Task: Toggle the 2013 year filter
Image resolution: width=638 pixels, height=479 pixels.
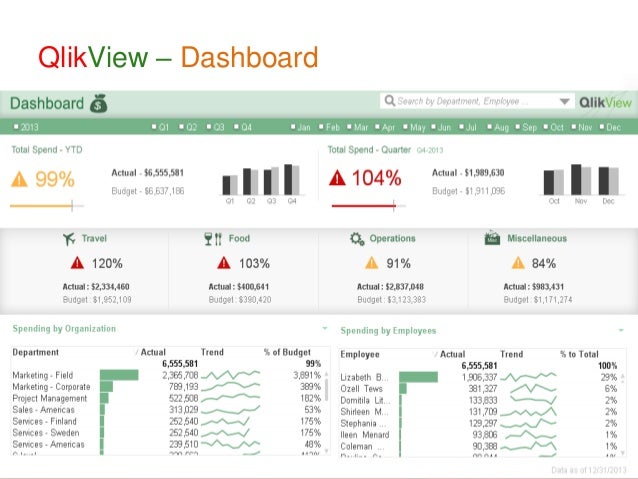Action: (x=26, y=127)
